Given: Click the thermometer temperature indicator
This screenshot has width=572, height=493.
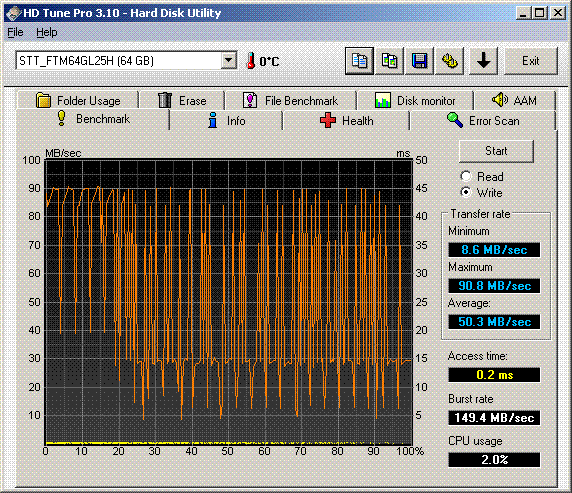Looking at the screenshot, I should (251, 61).
